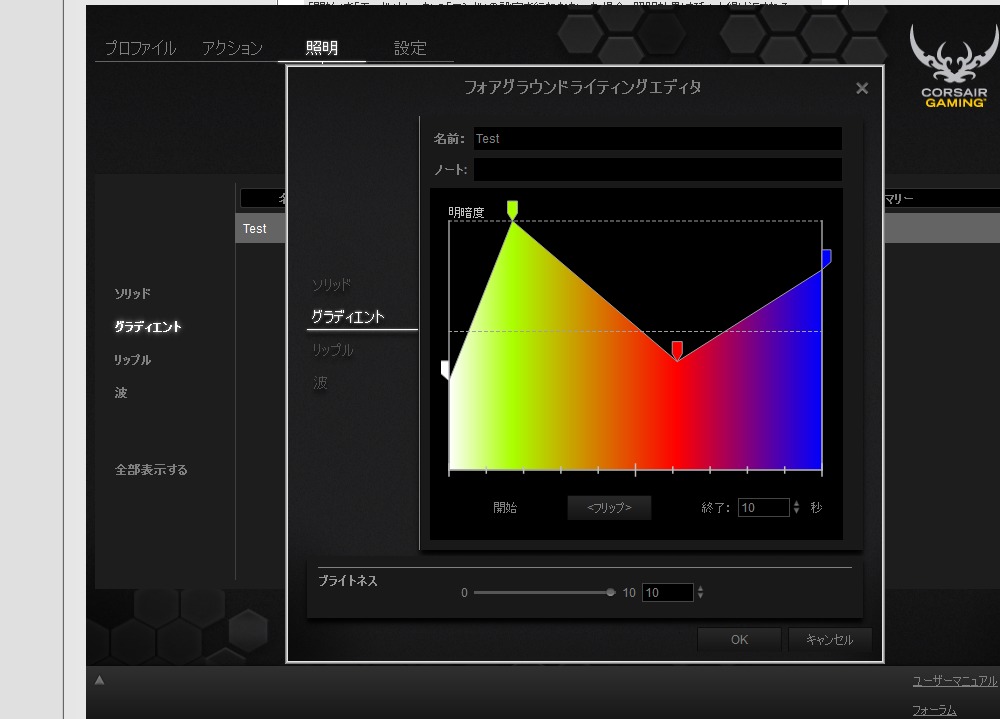This screenshot has height=719, width=1000.
Task: Open the 照明 tab
Action: (321, 48)
